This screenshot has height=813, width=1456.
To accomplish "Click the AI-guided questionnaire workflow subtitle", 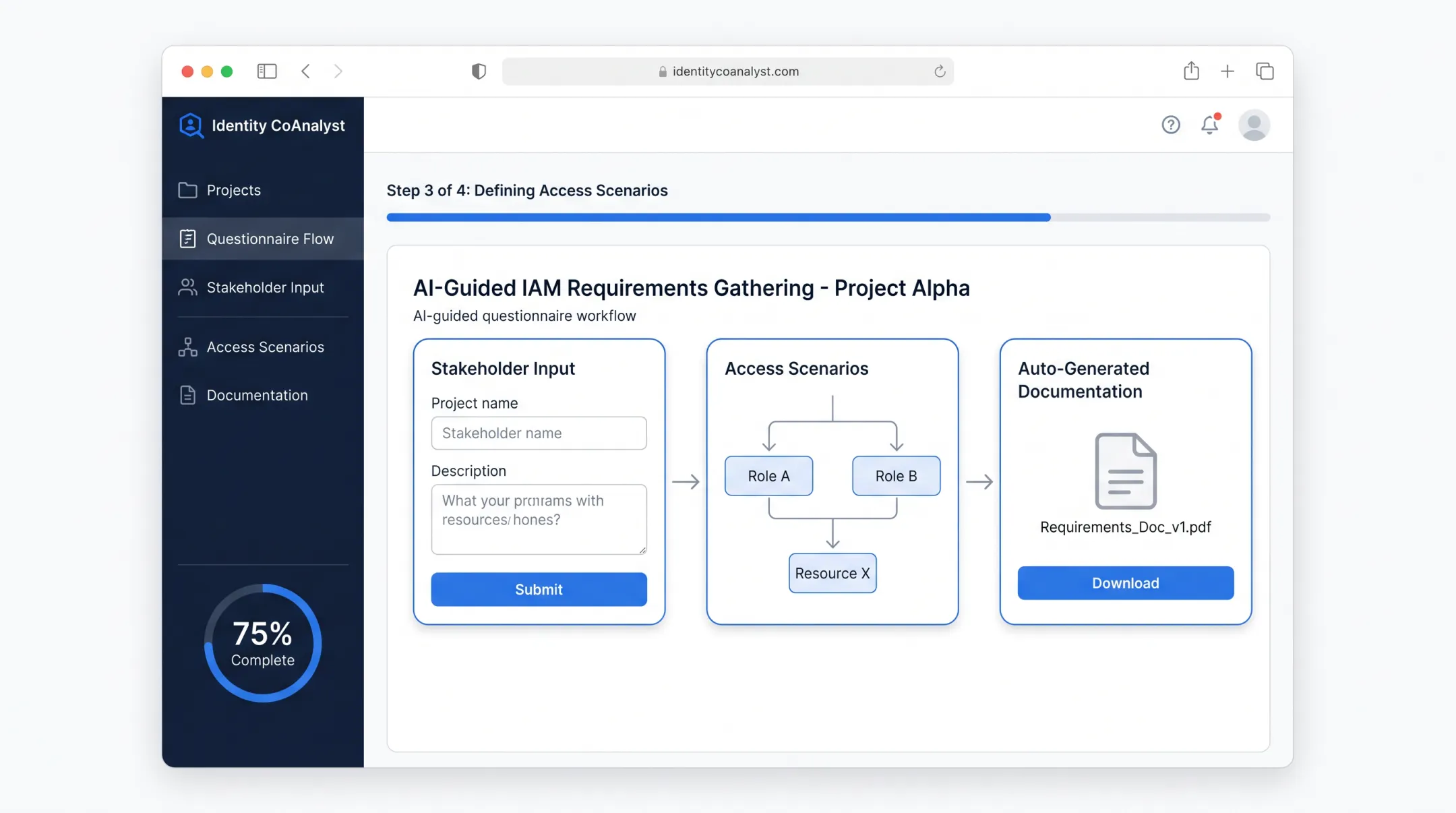I will 524,316.
